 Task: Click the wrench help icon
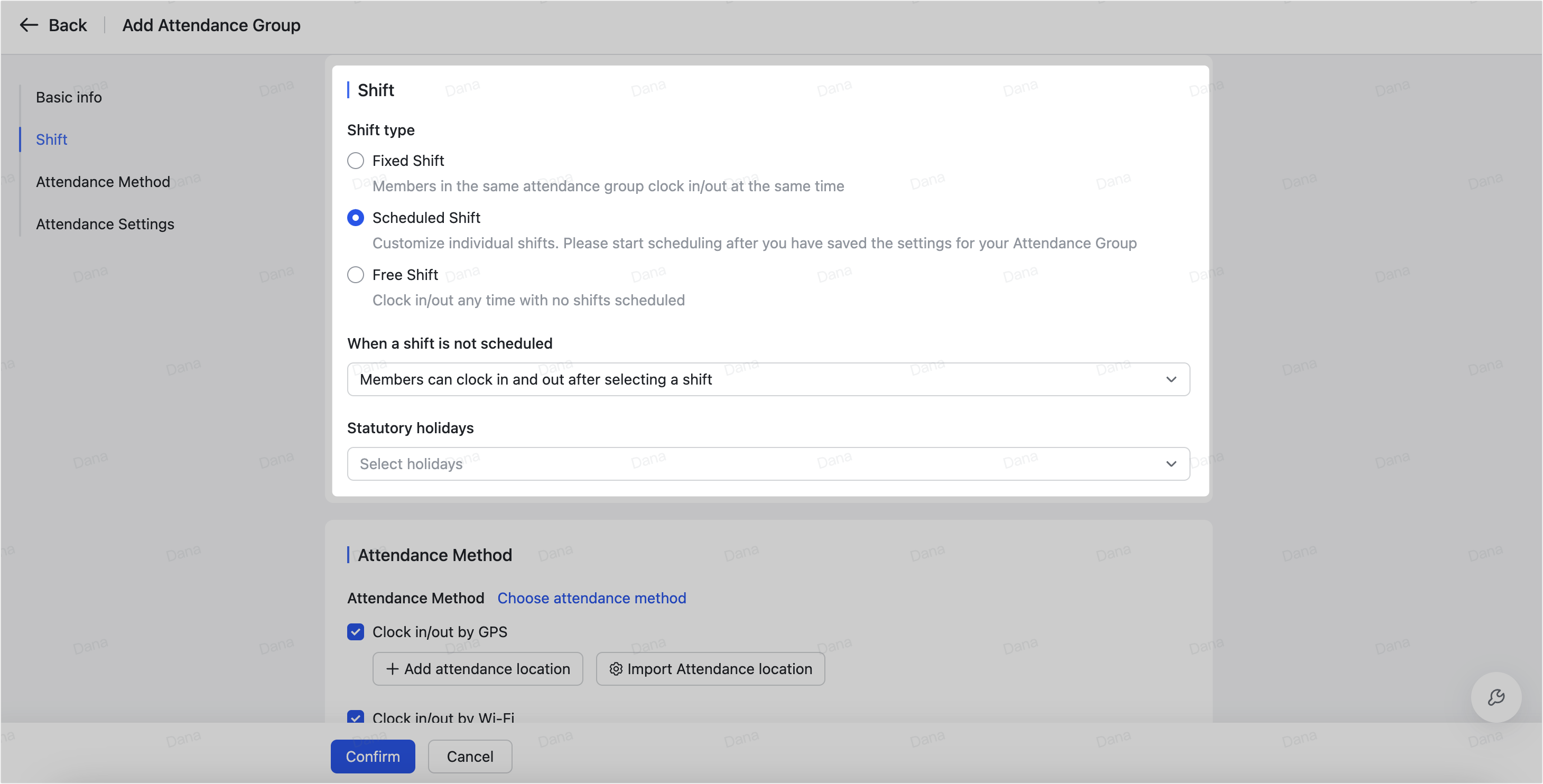tap(1495, 697)
